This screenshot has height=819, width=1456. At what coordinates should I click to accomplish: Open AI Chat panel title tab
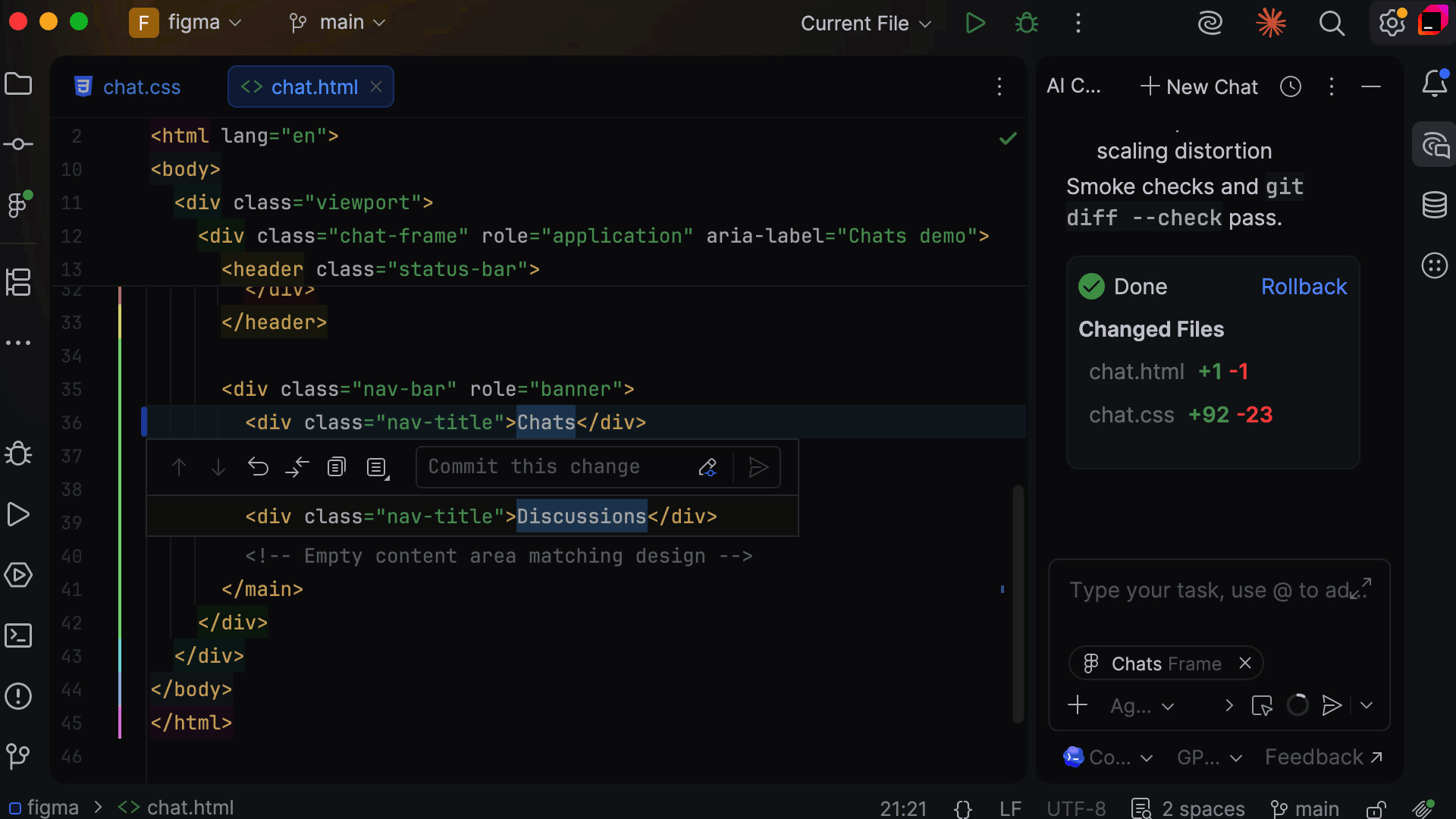1074,86
